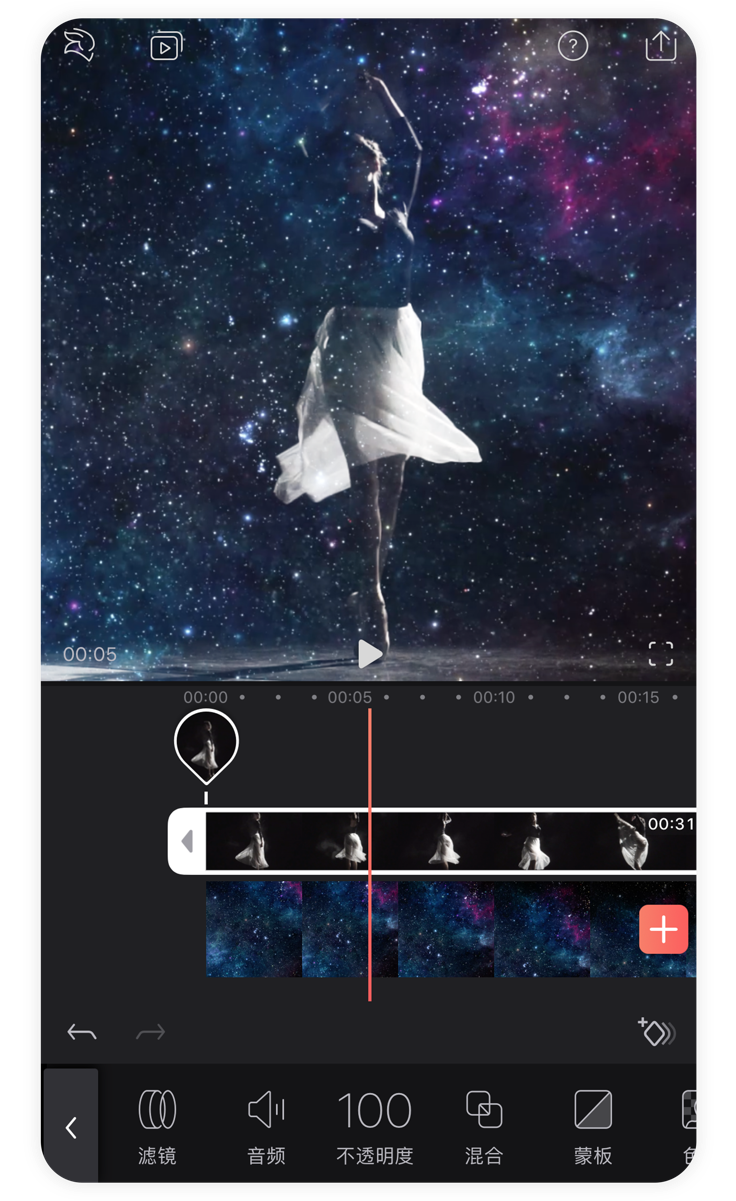Tap the 00:31 clip duration label
The height and width of the screenshot is (1201, 736).
click(671, 824)
